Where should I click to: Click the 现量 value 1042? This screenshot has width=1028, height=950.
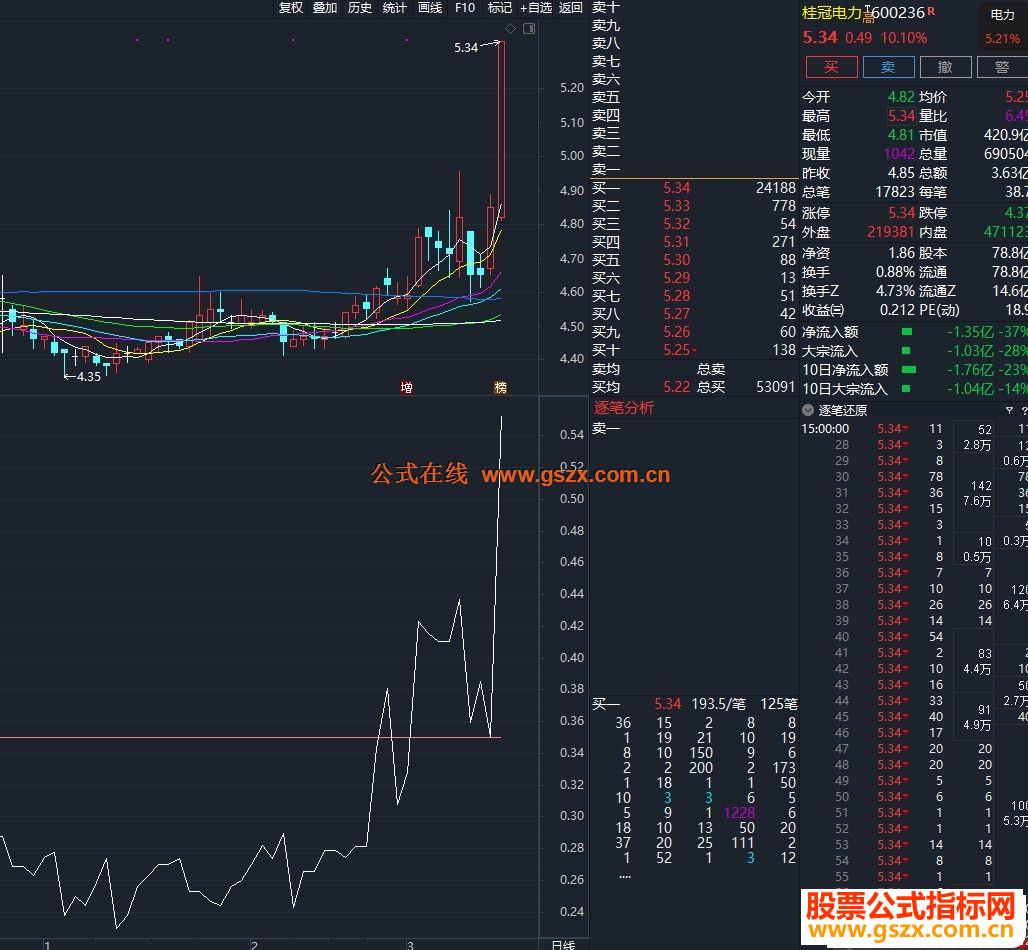[899, 154]
